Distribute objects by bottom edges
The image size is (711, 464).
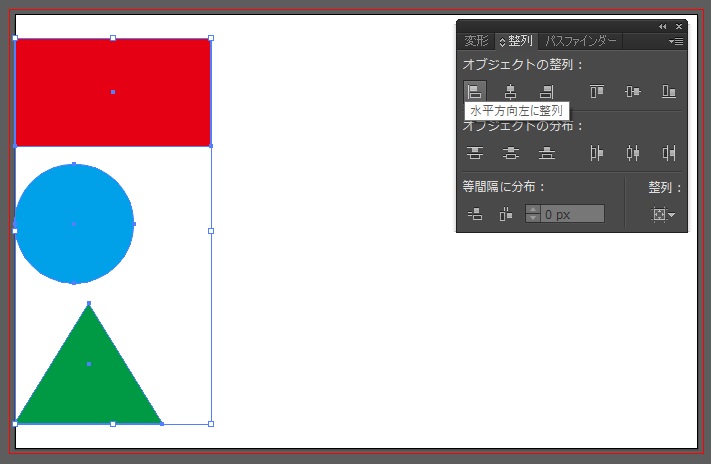tap(546, 153)
